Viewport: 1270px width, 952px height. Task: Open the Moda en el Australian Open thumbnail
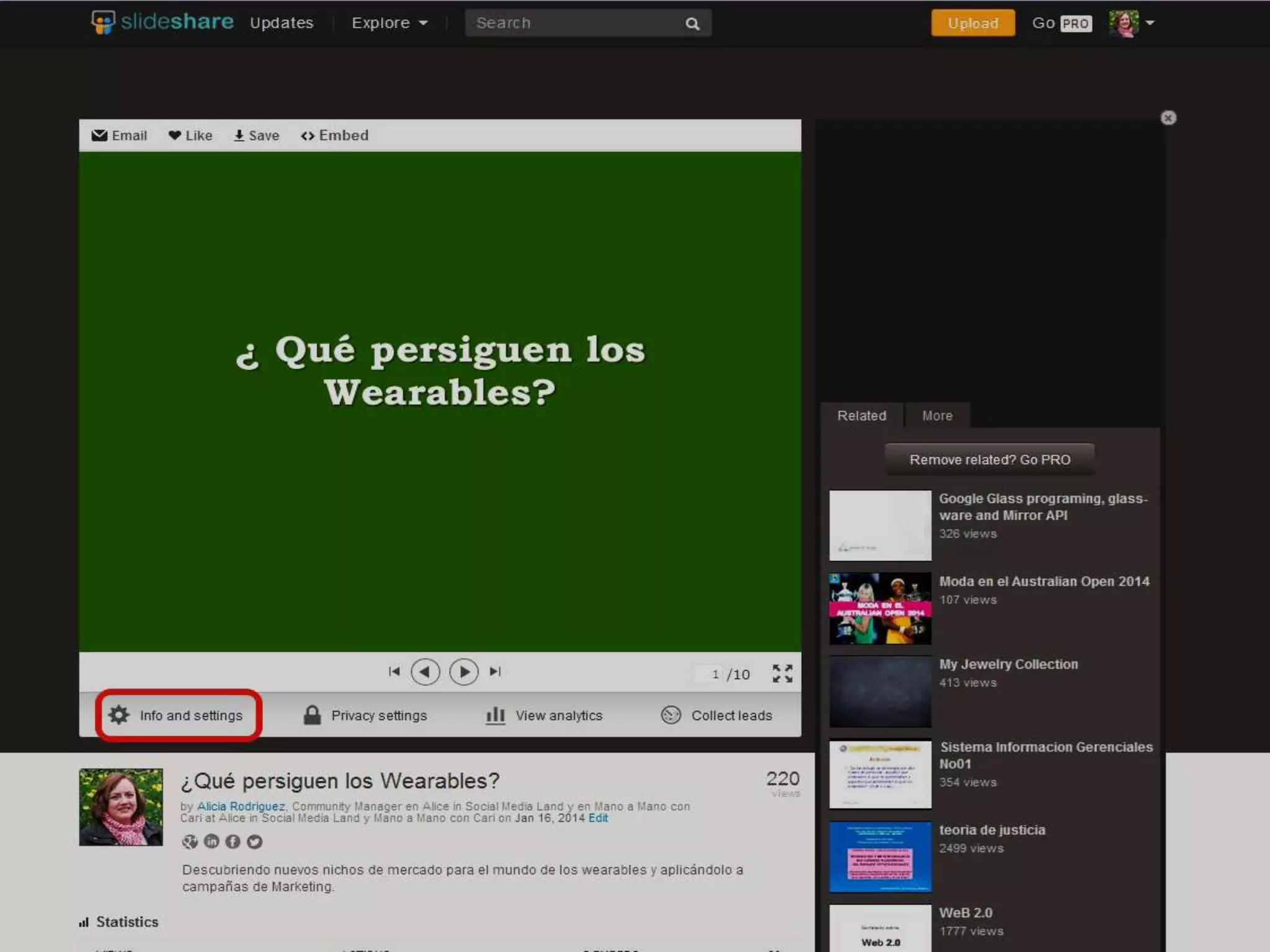[x=880, y=609]
